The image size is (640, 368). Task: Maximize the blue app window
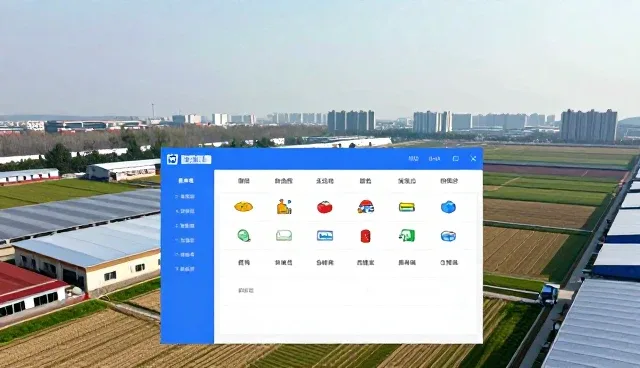456,159
